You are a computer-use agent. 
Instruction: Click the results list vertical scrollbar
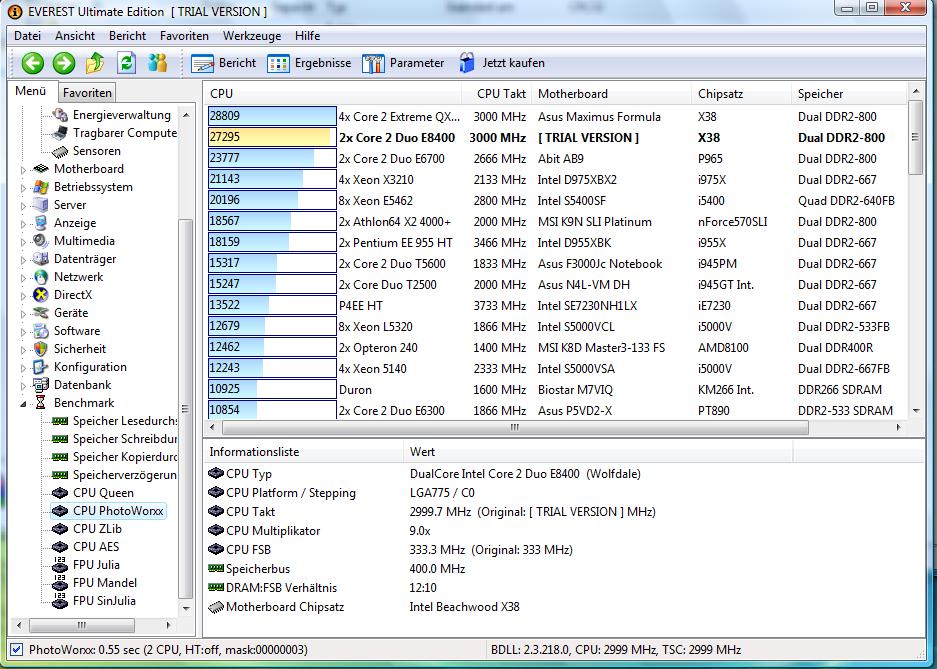(x=915, y=138)
